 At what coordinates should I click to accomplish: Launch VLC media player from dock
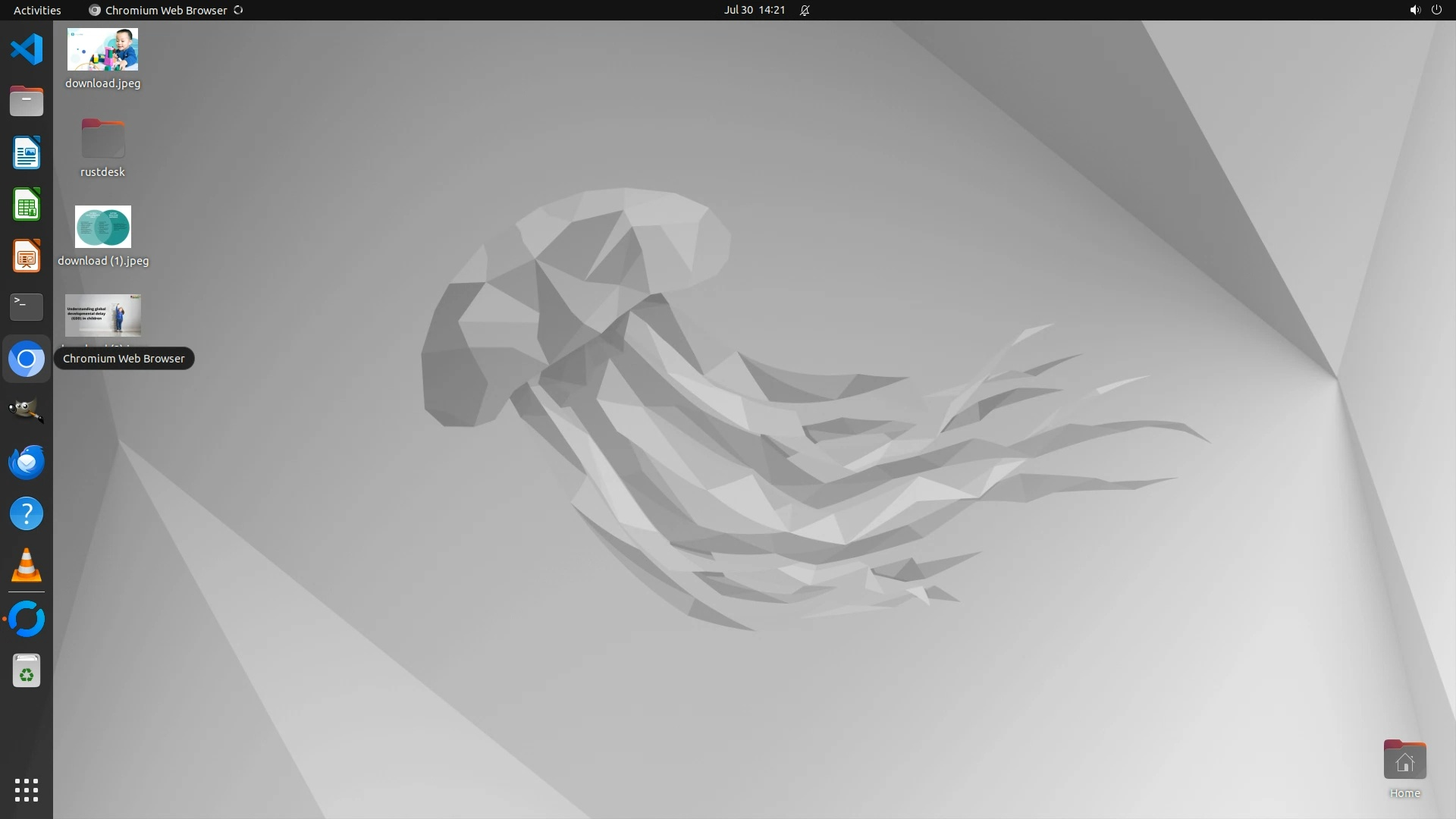27,566
